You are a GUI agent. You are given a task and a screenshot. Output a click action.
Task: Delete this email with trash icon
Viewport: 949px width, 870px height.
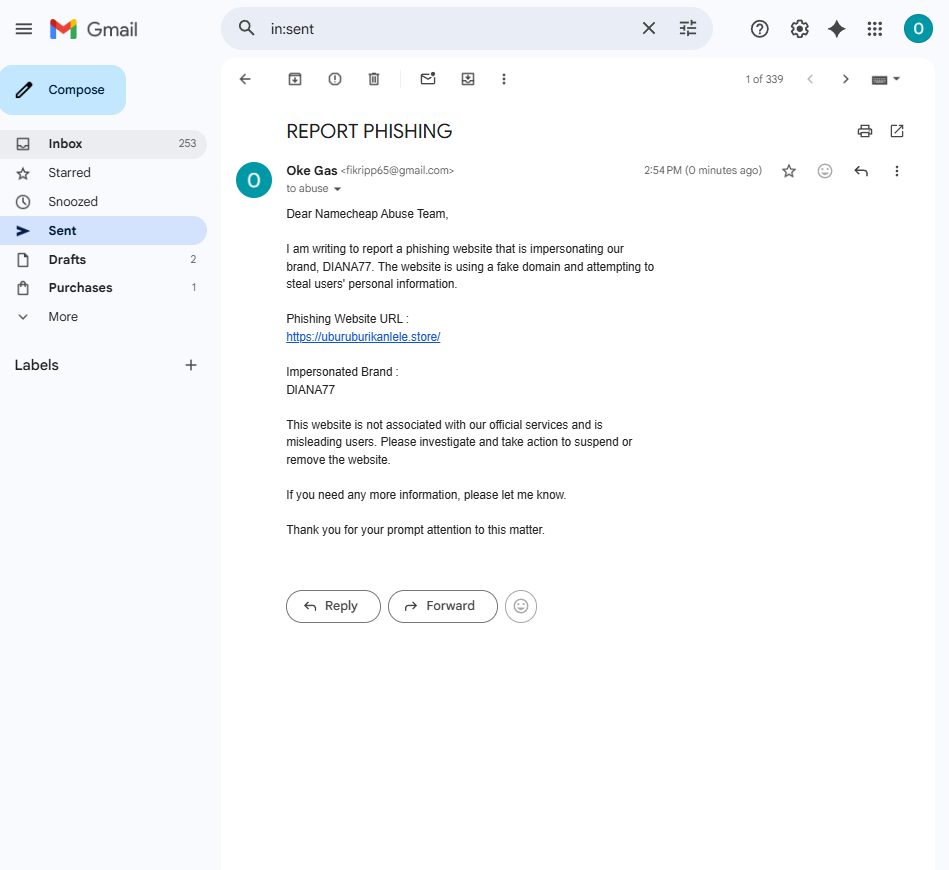[374, 79]
